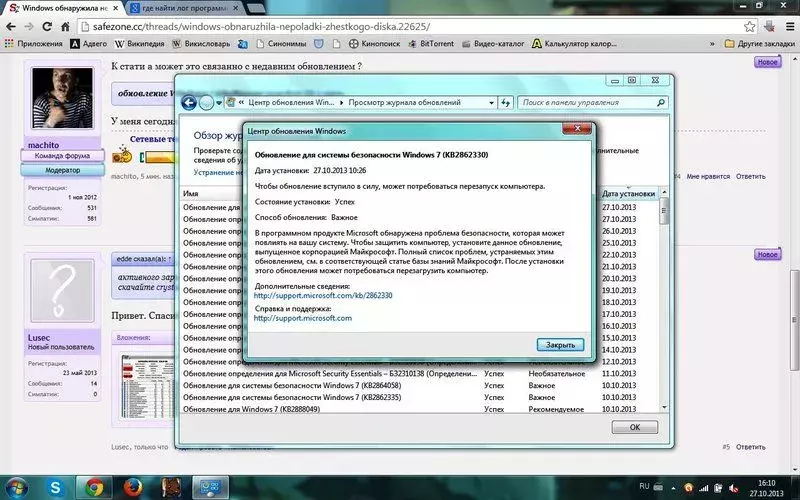Click the search magnifier icon in the control panel
The width and height of the screenshot is (800, 500).
click(x=661, y=103)
